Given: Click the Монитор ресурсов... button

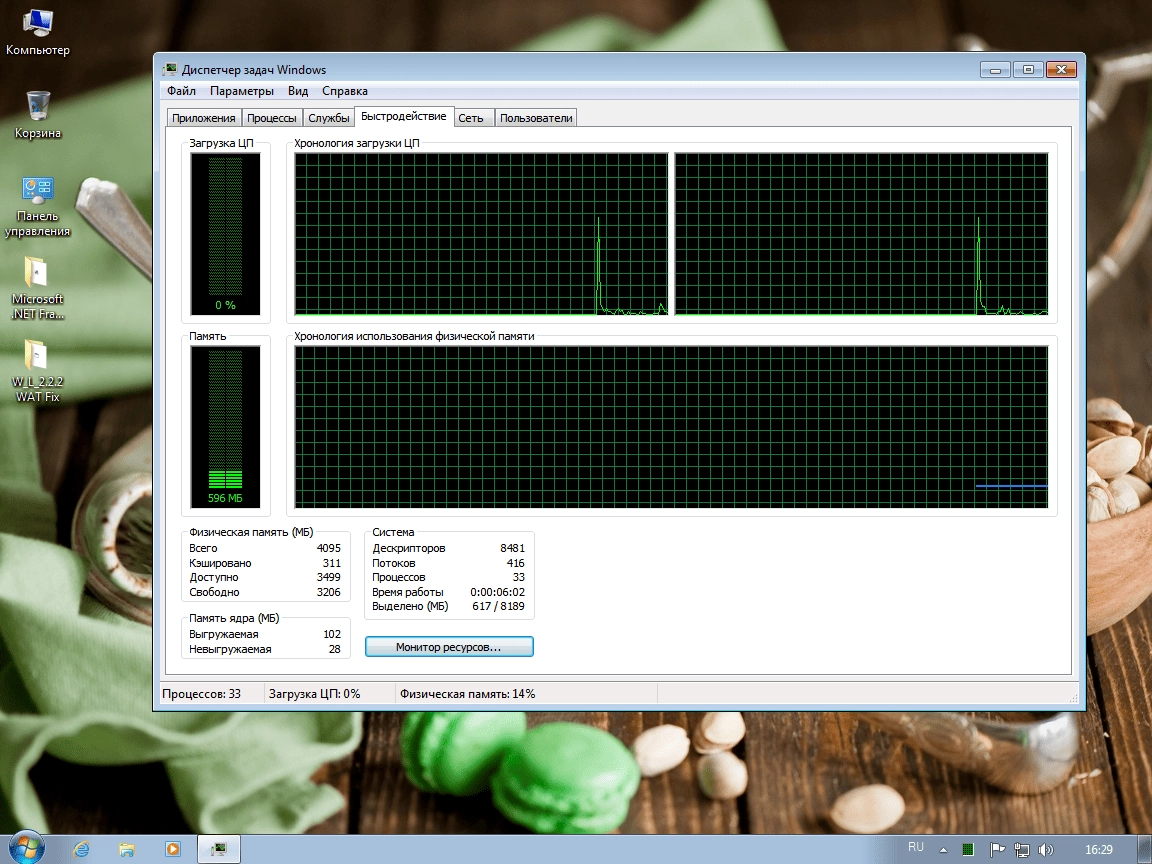Looking at the screenshot, I should click(x=449, y=647).
